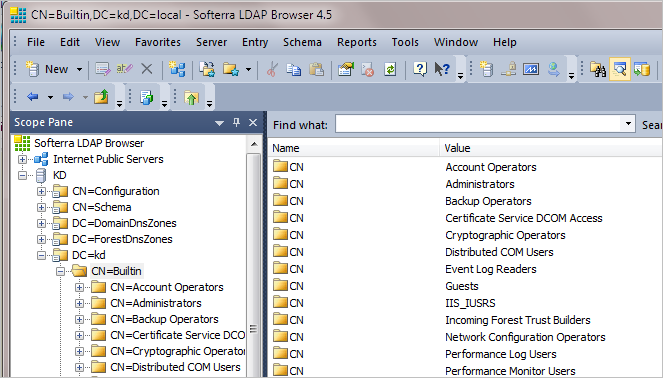This screenshot has width=663, height=378.
Task: Click the Rename (ab pencil) toolbar icon
Action: click(x=125, y=69)
